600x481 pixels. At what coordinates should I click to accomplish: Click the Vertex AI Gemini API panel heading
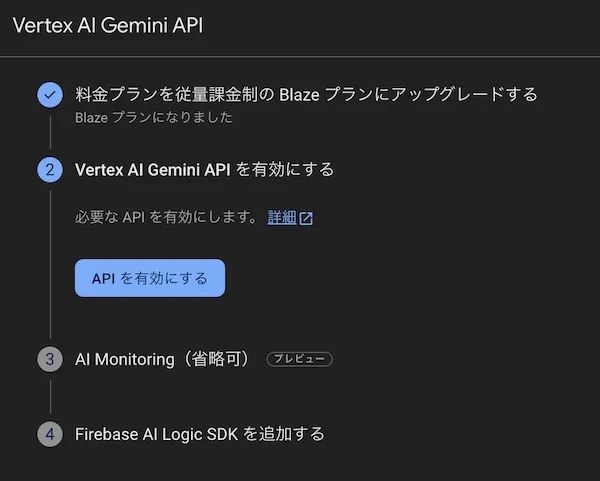point(107,25)
